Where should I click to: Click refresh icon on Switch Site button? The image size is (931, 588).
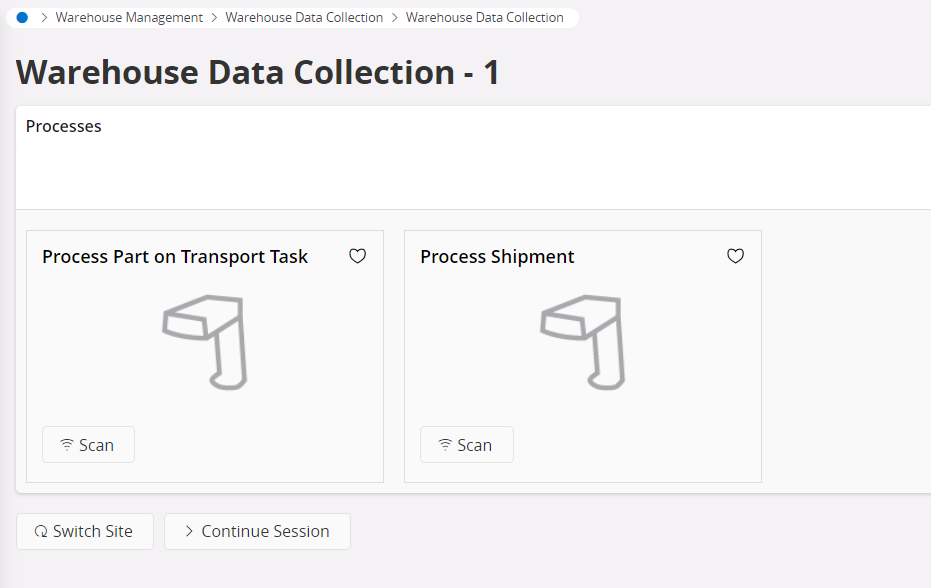[41, 532]
